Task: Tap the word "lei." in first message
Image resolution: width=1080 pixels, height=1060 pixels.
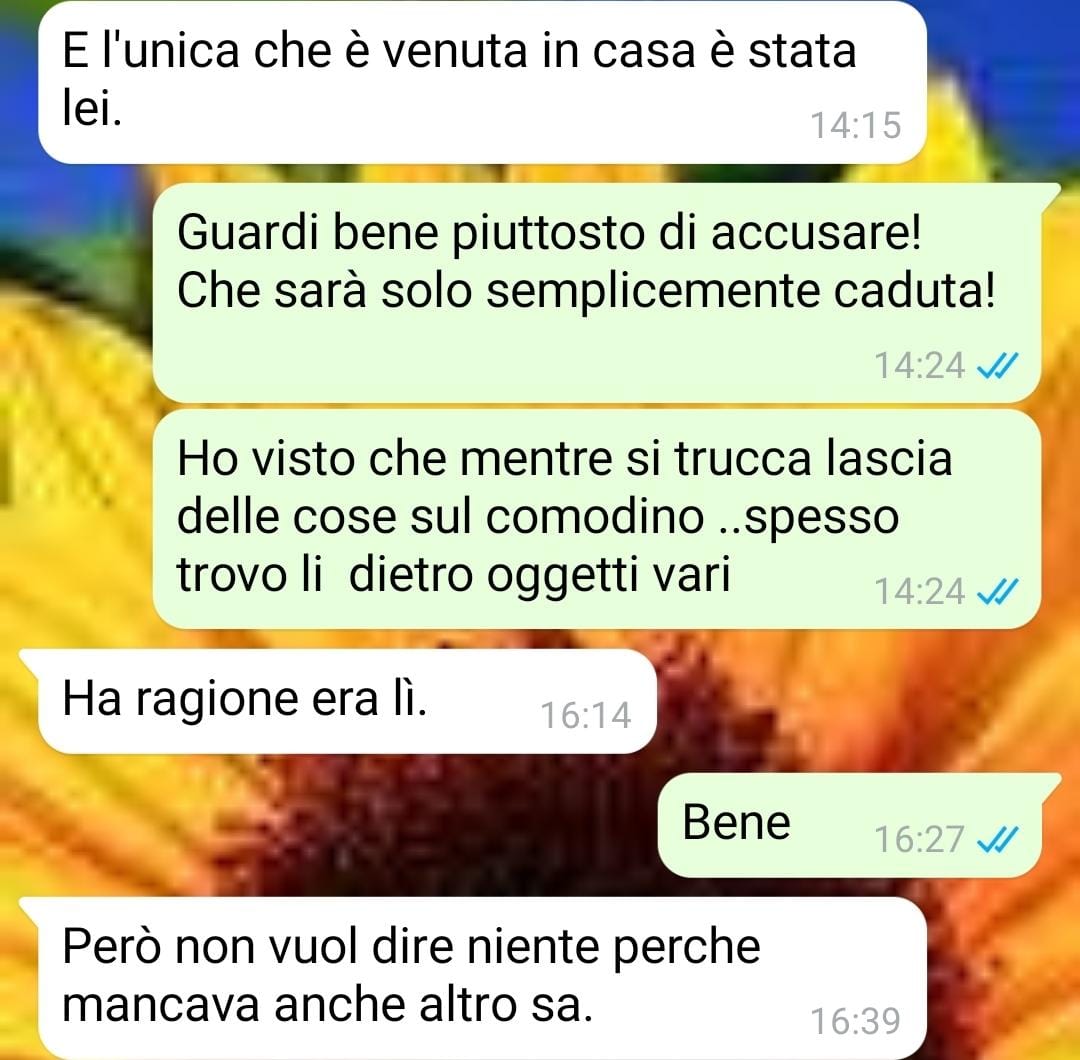Action: click(x=92, y=109)
